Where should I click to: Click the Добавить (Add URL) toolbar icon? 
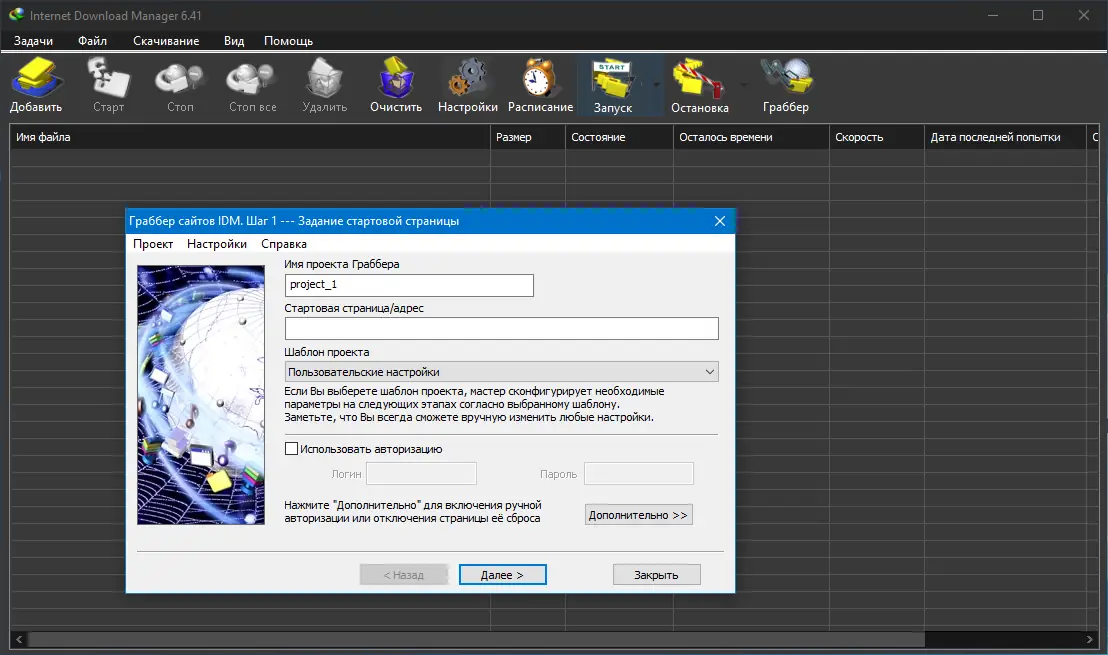tap(35, 78)
